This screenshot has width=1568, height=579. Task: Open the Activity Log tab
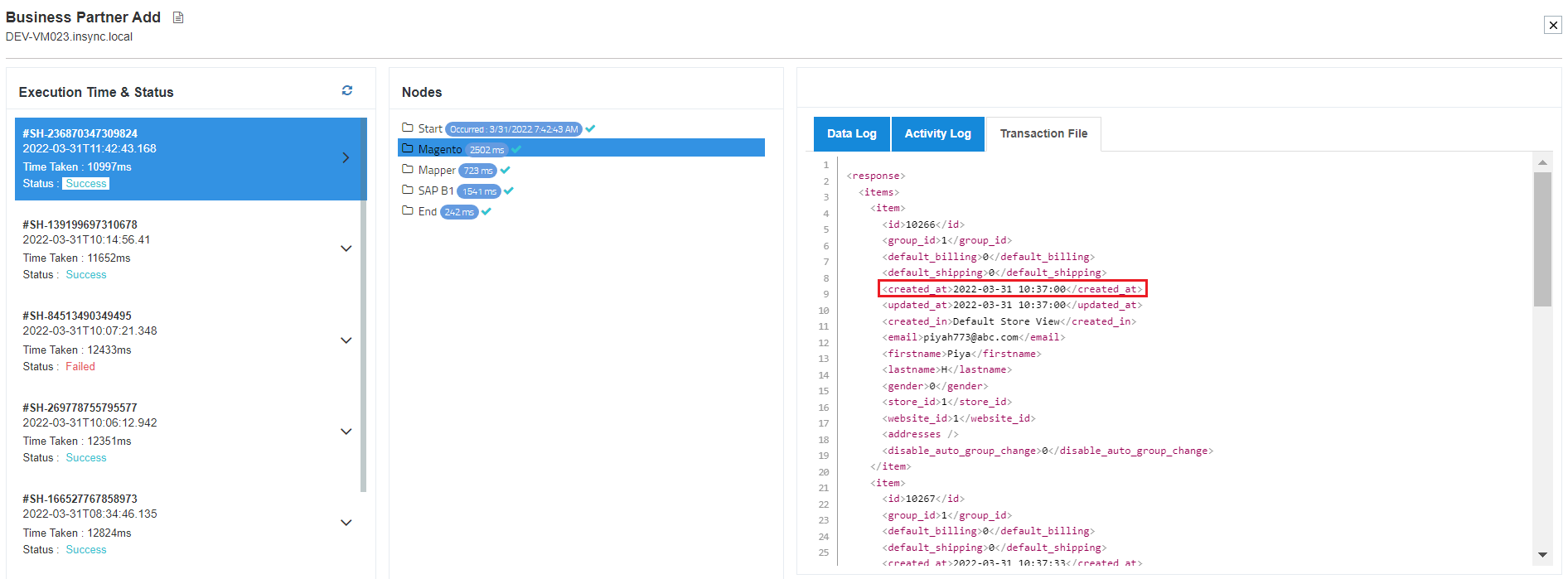[x=937, y=133]
